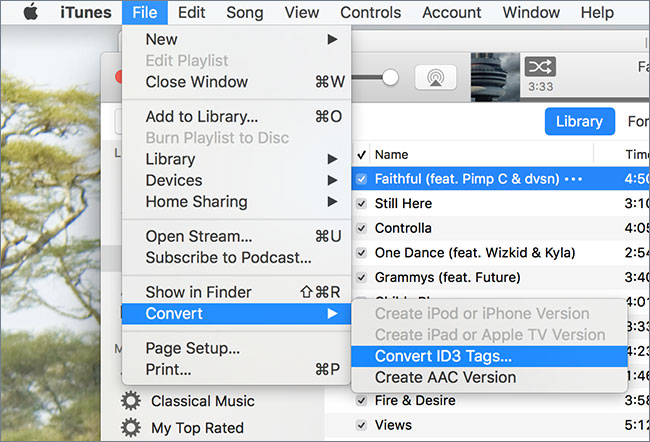Toggle the shuffle icon

click(x=540, y=67)
